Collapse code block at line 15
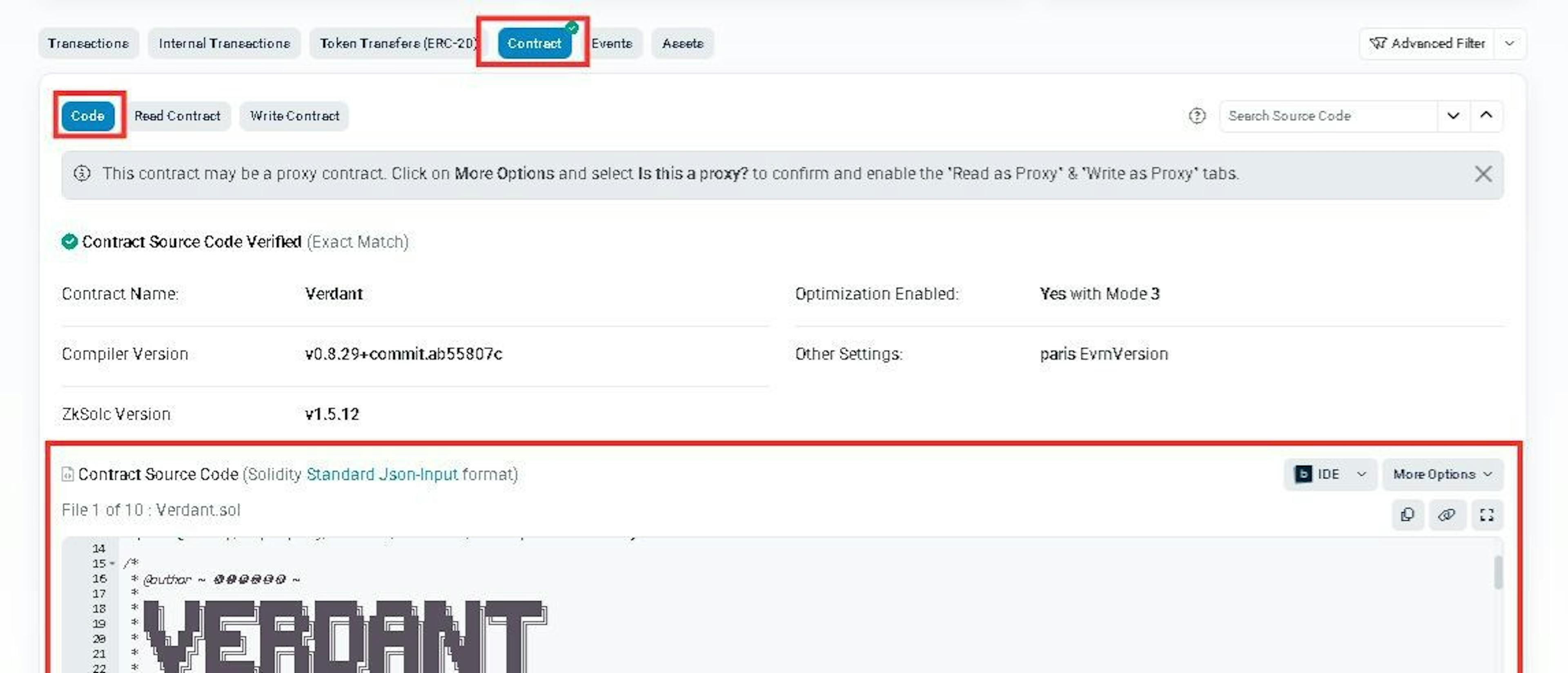This screenshot has width=1568, height=673. click(113, 564)
